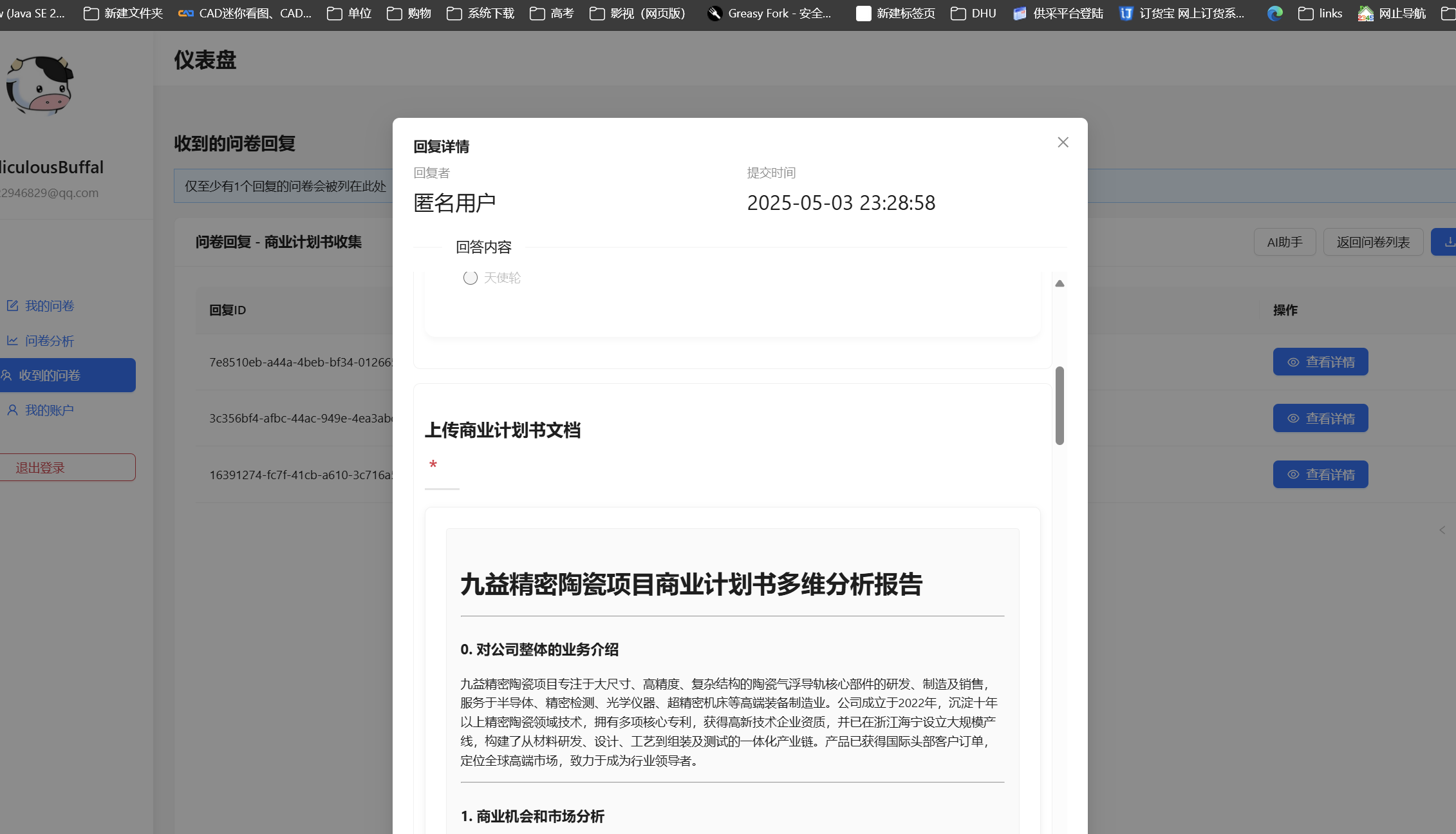Collapse the panel using the left chevron at right edge
The width and height of the screenshot is (1456, 834).
1442,530
